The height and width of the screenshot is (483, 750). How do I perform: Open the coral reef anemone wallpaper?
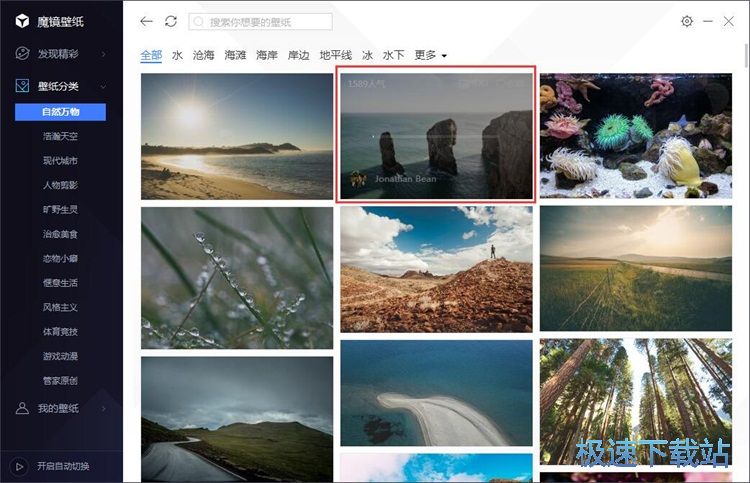coord(636,136)
